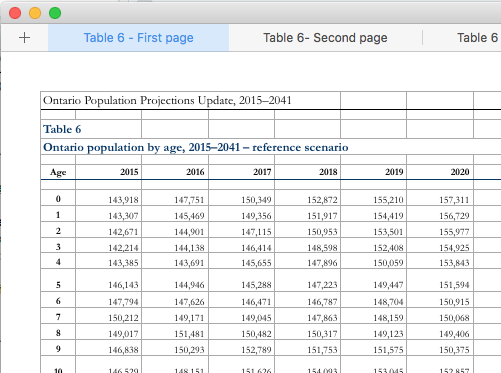
Task: Select the age 8 row label
Action: coord(58,332)
